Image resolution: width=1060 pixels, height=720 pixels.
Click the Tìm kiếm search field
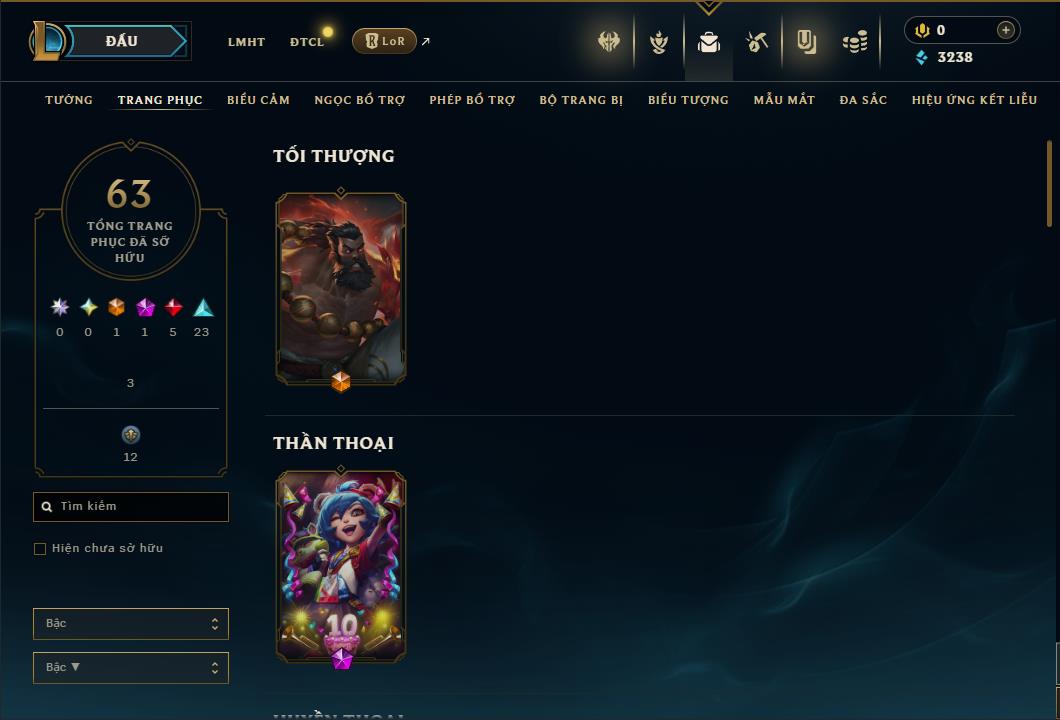pyautogui.click(x=130, y=506)
